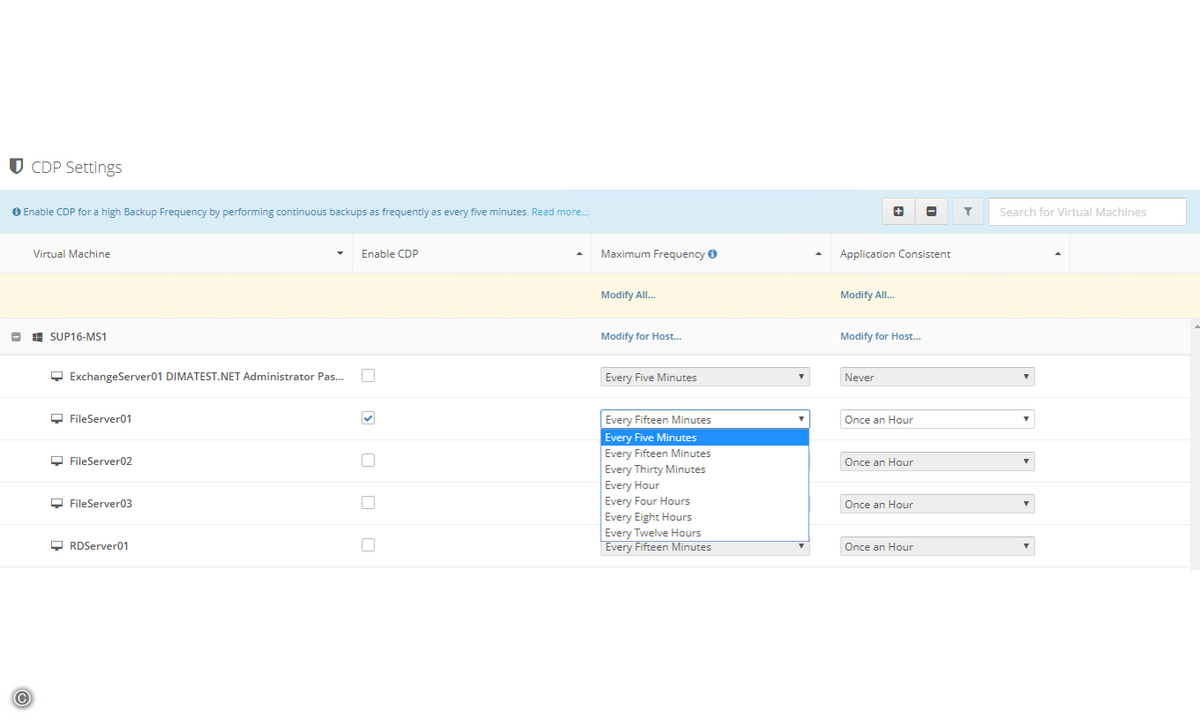
Task: Open Virtual Machine column menu arrow
Action: 340,254
